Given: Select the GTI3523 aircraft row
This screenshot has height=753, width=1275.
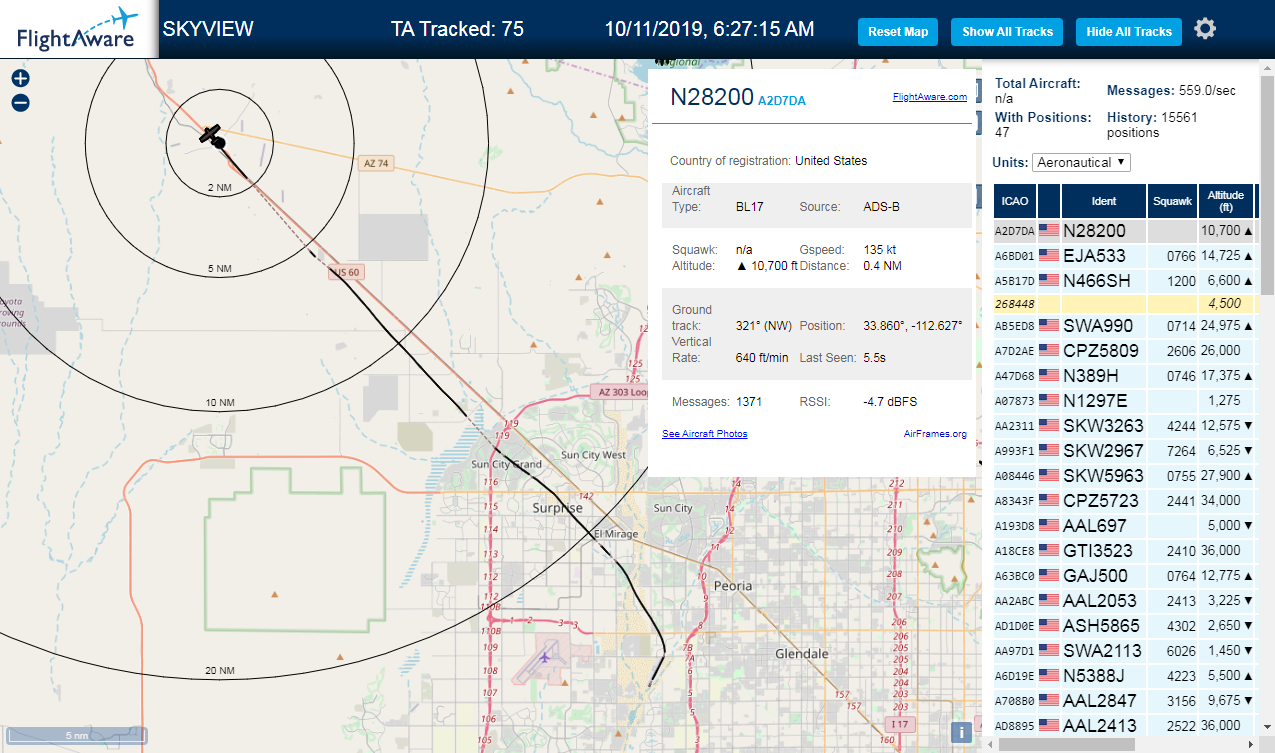Looking at the screenshot, I should (x=1124, y=551).
